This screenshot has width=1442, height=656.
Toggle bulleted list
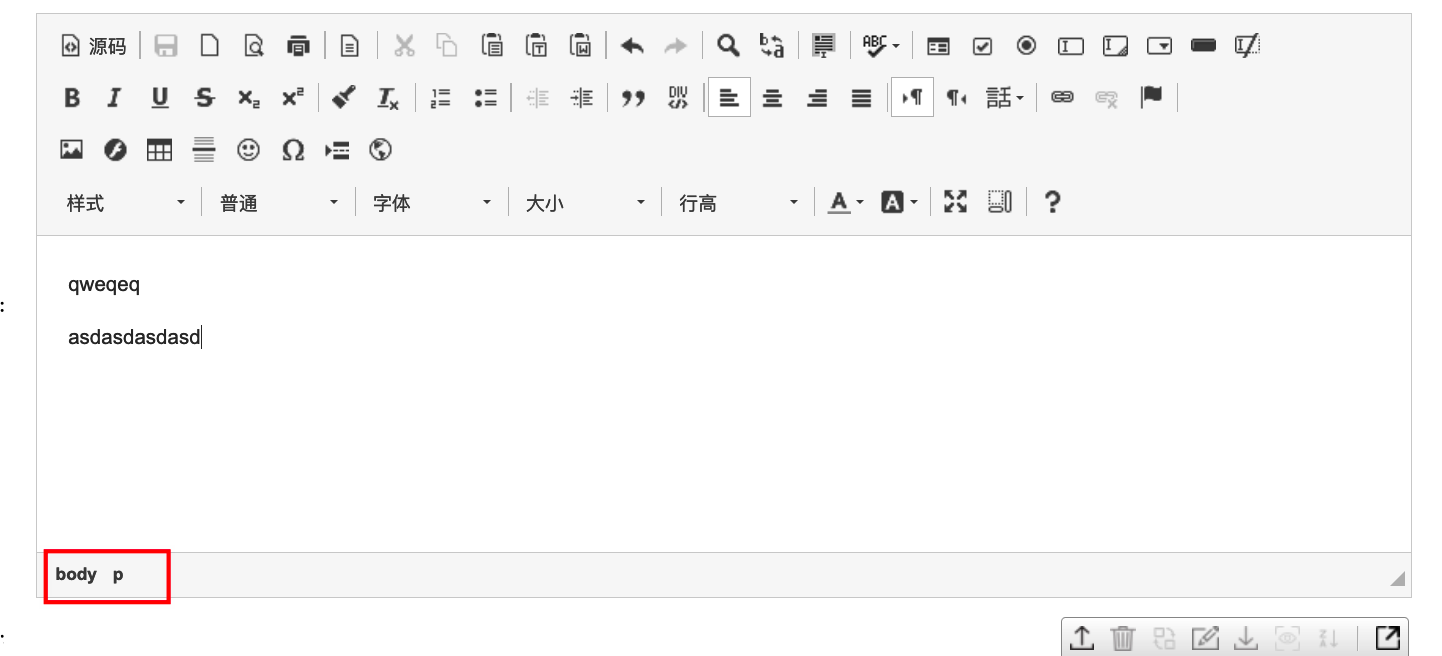(x=485, y=97)
